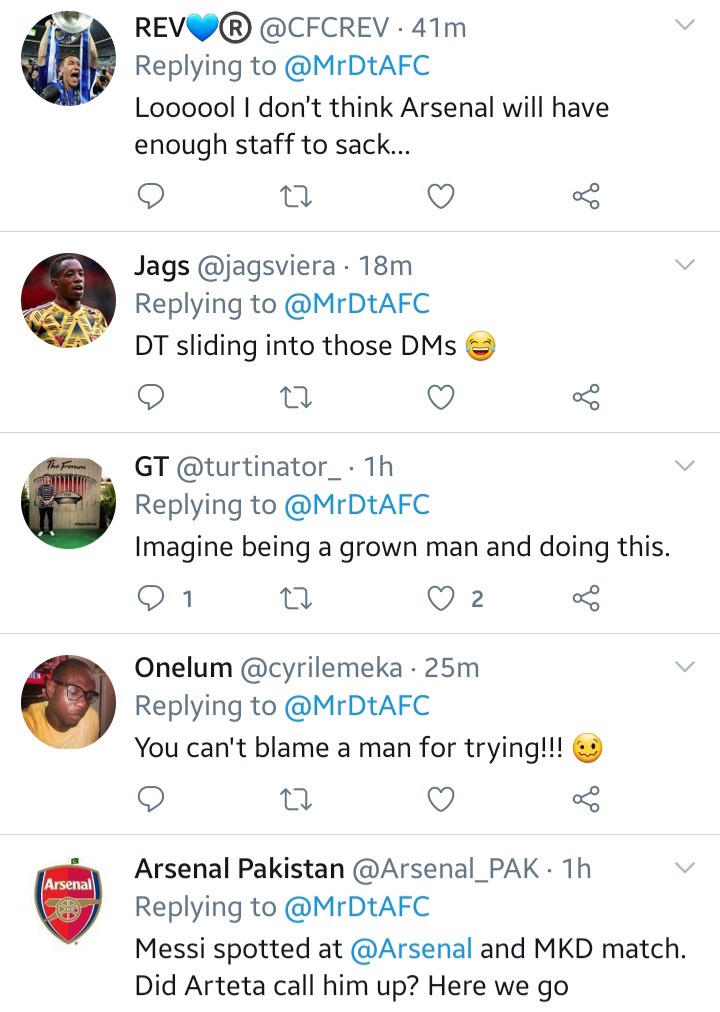
Task: Expand options menu on Jags' tweet
Action: pyautogui.click(x=685, y=265)
